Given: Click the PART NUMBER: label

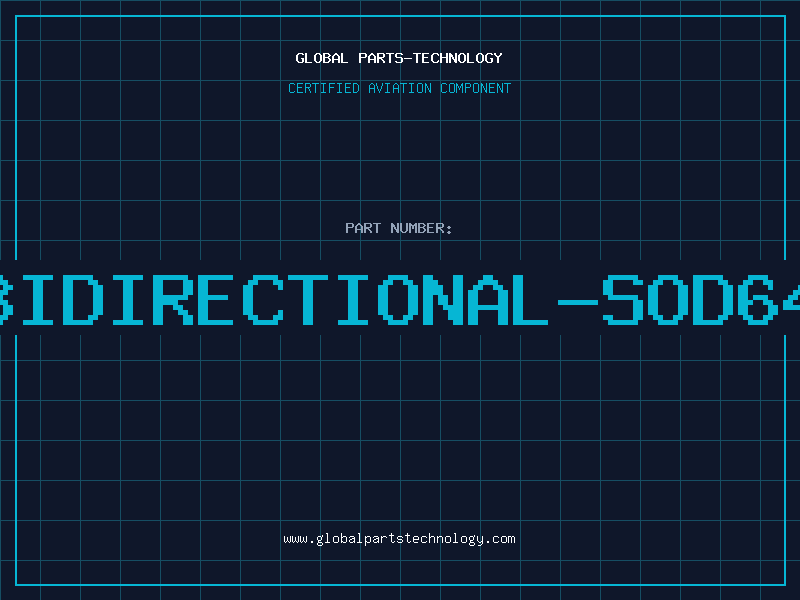Looking at the screenshot, I should [398, 228].
